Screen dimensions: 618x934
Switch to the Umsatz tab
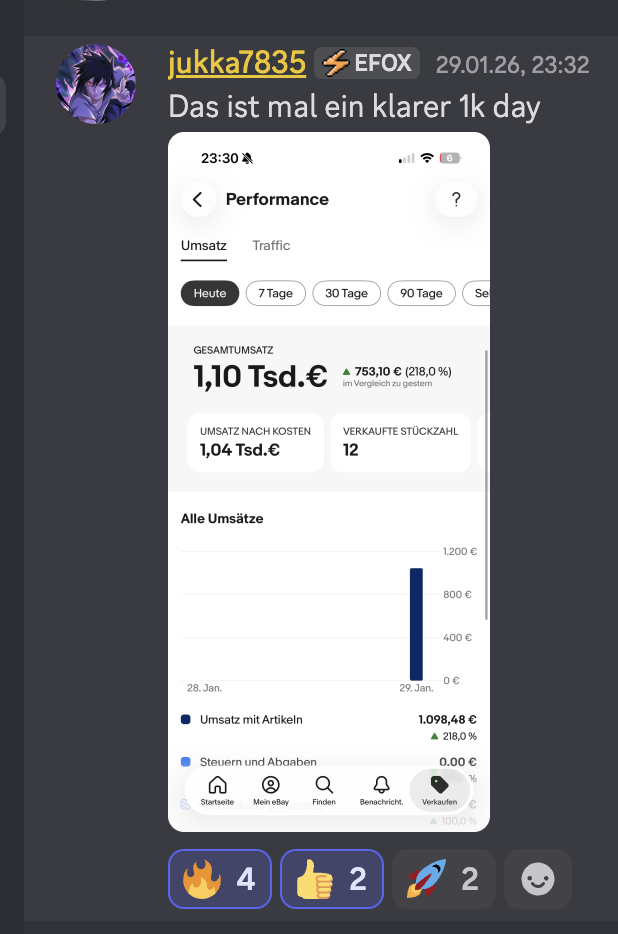coord(203,246)
